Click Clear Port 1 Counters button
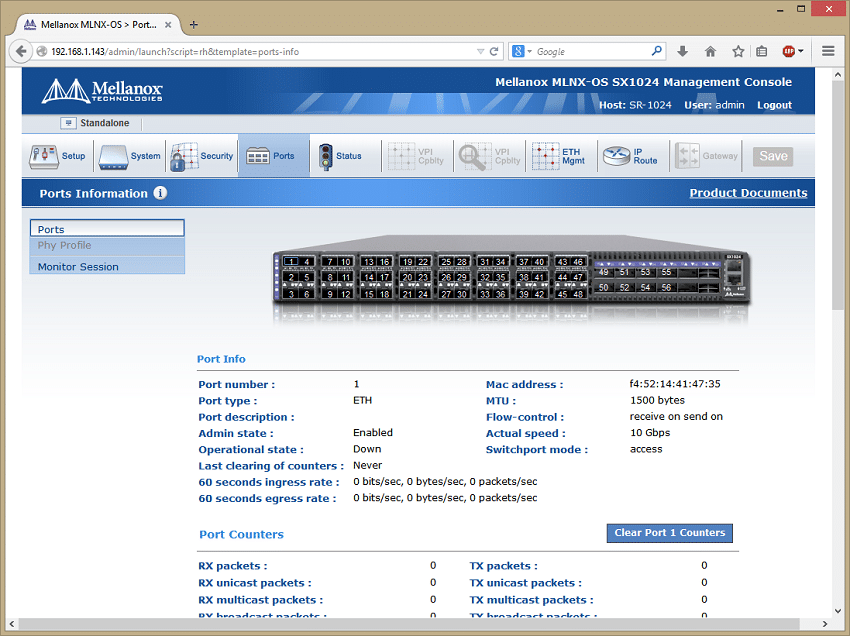This screenshot has height=636, width=850. pyautogui.click(x=669, y=532)
